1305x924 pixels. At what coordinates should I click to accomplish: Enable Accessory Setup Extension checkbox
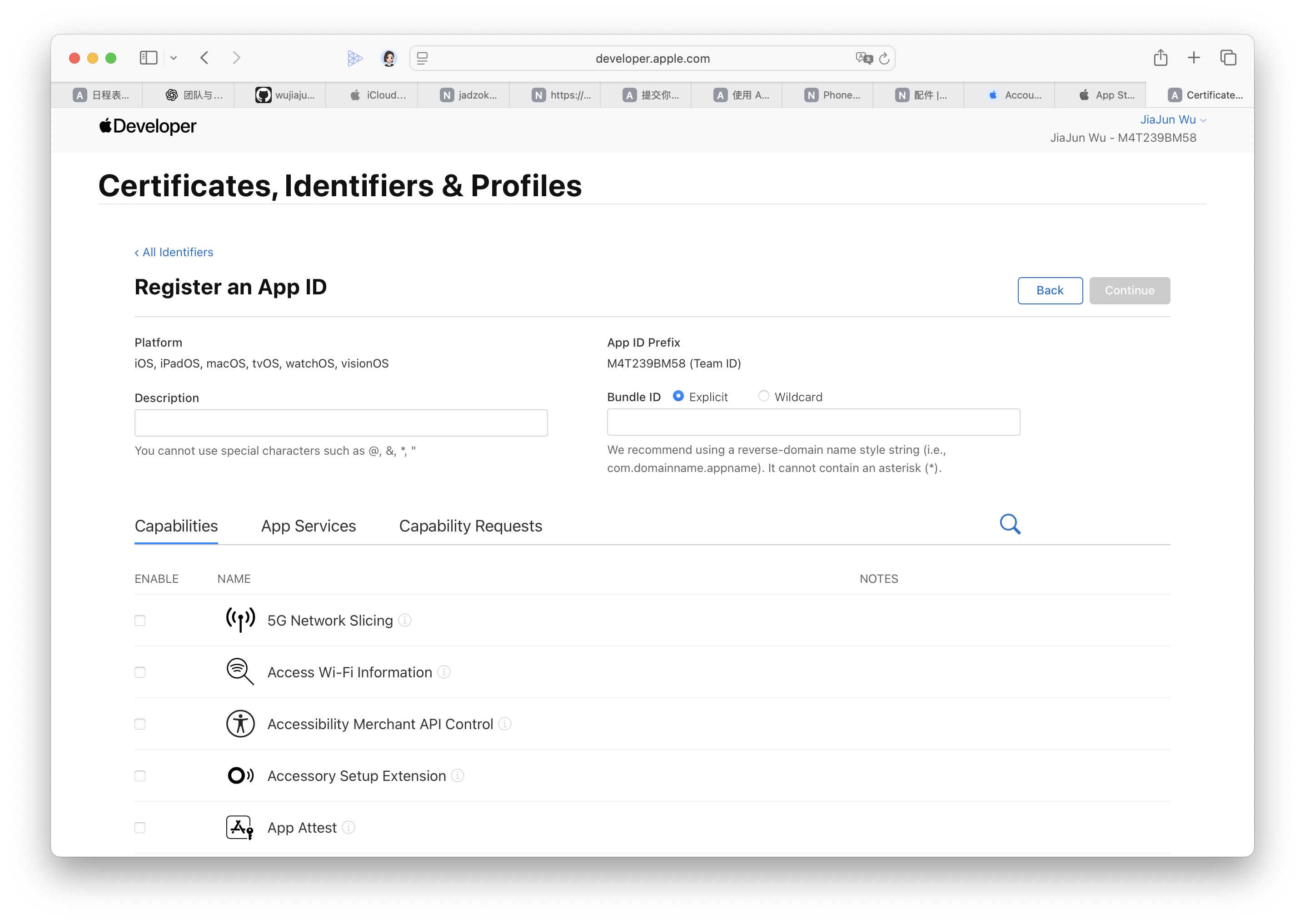point(140,775)
